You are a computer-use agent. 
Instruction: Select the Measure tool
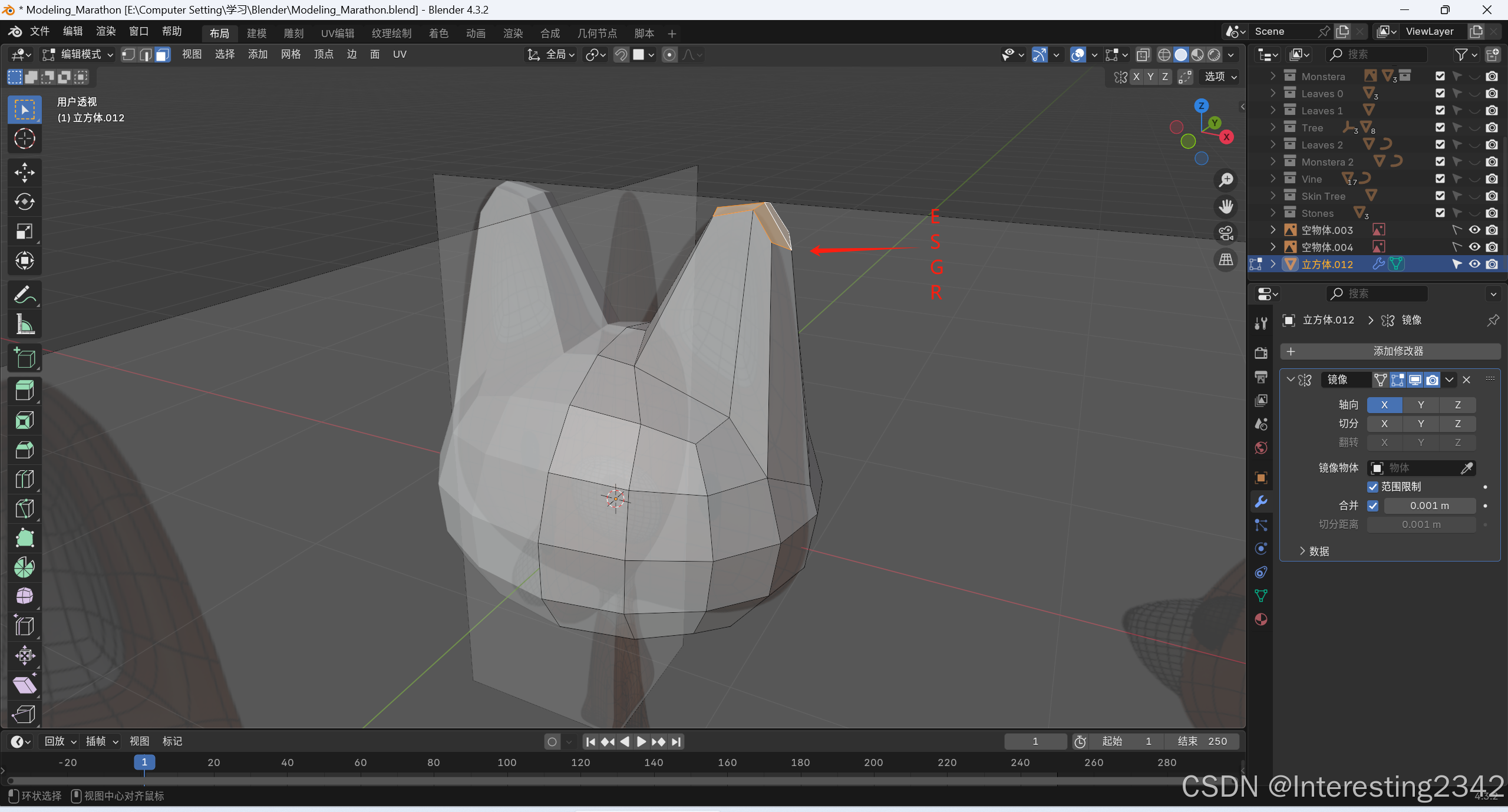pyautogui.click(x=24, y=324)
